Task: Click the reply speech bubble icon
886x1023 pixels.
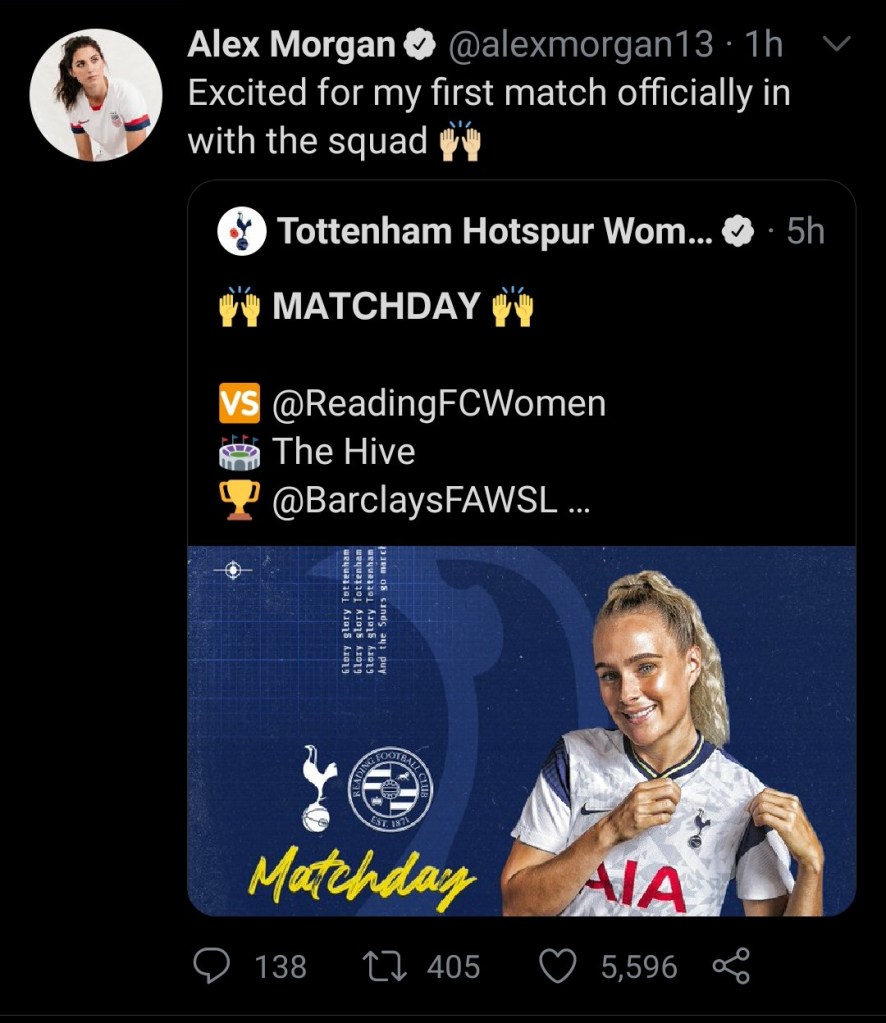Action: pyautogui.click(x=213, y=966)
